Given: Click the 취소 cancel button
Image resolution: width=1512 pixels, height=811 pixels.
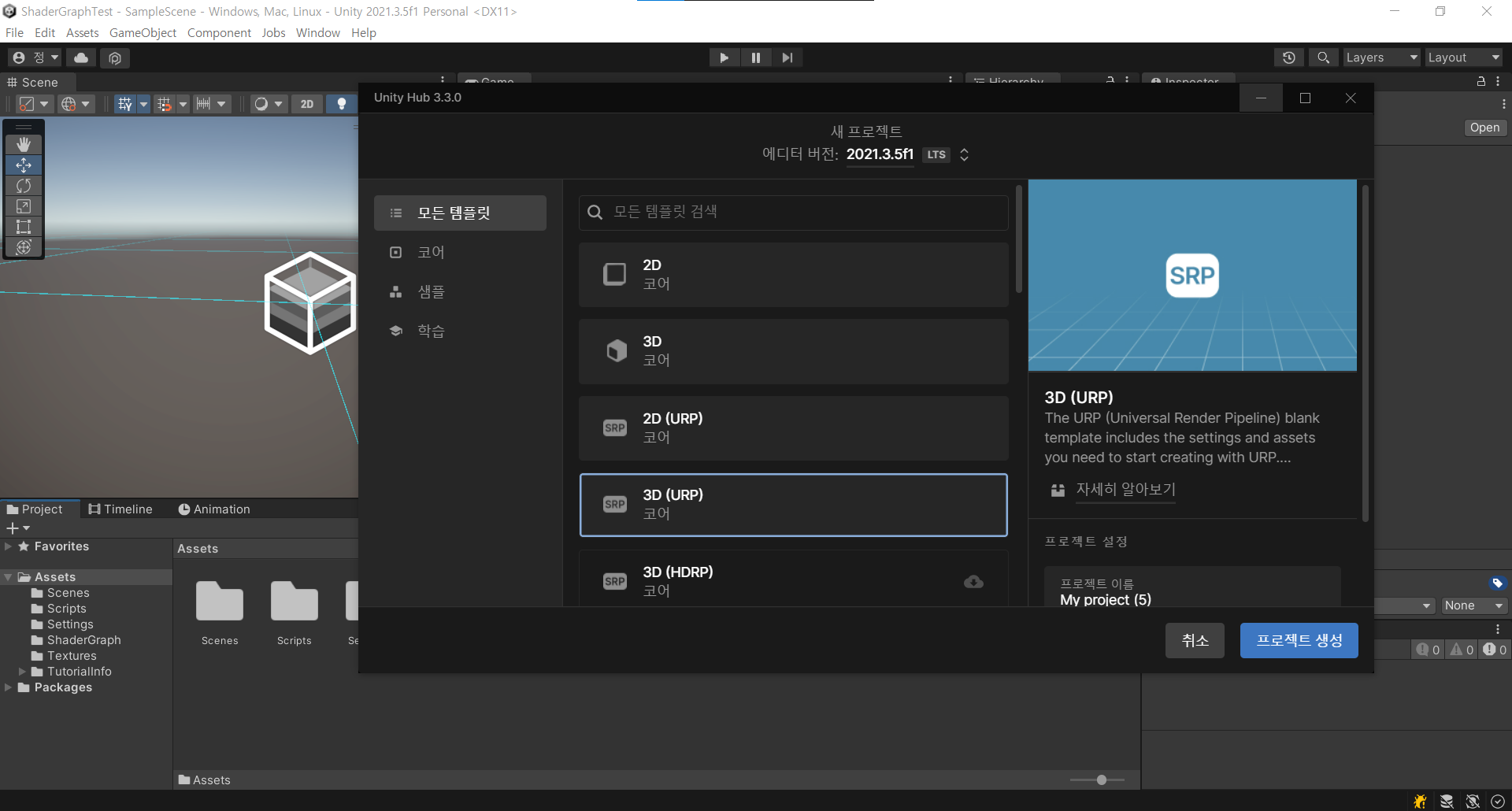Looking at the screenshot, I should 1195,641.
